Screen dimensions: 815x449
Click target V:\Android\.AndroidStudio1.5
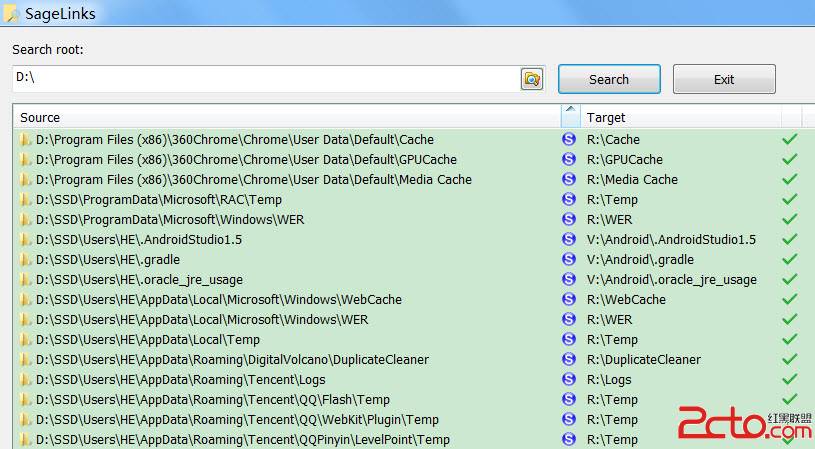click(x=672, y=240)
